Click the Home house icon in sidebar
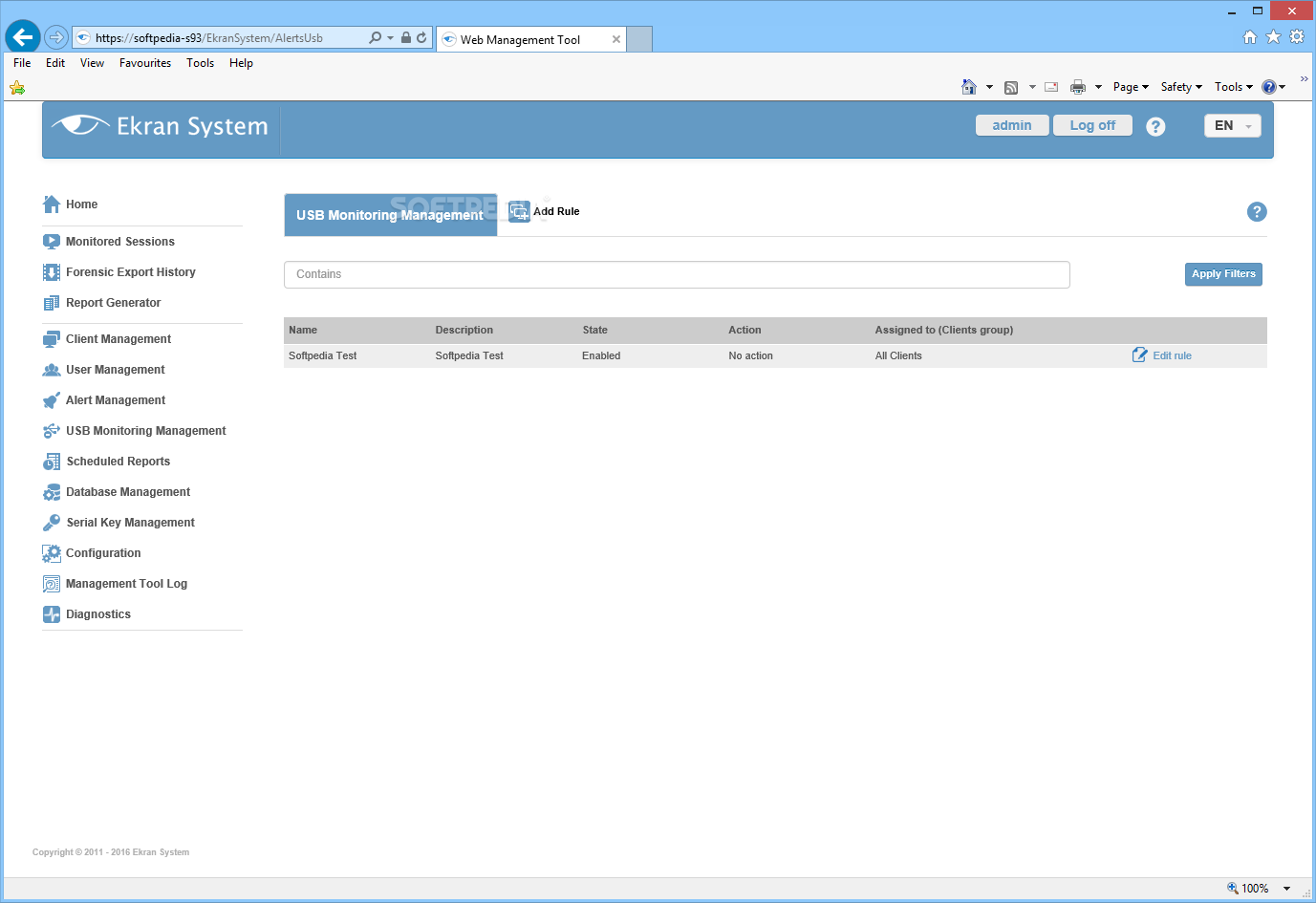 52,204
